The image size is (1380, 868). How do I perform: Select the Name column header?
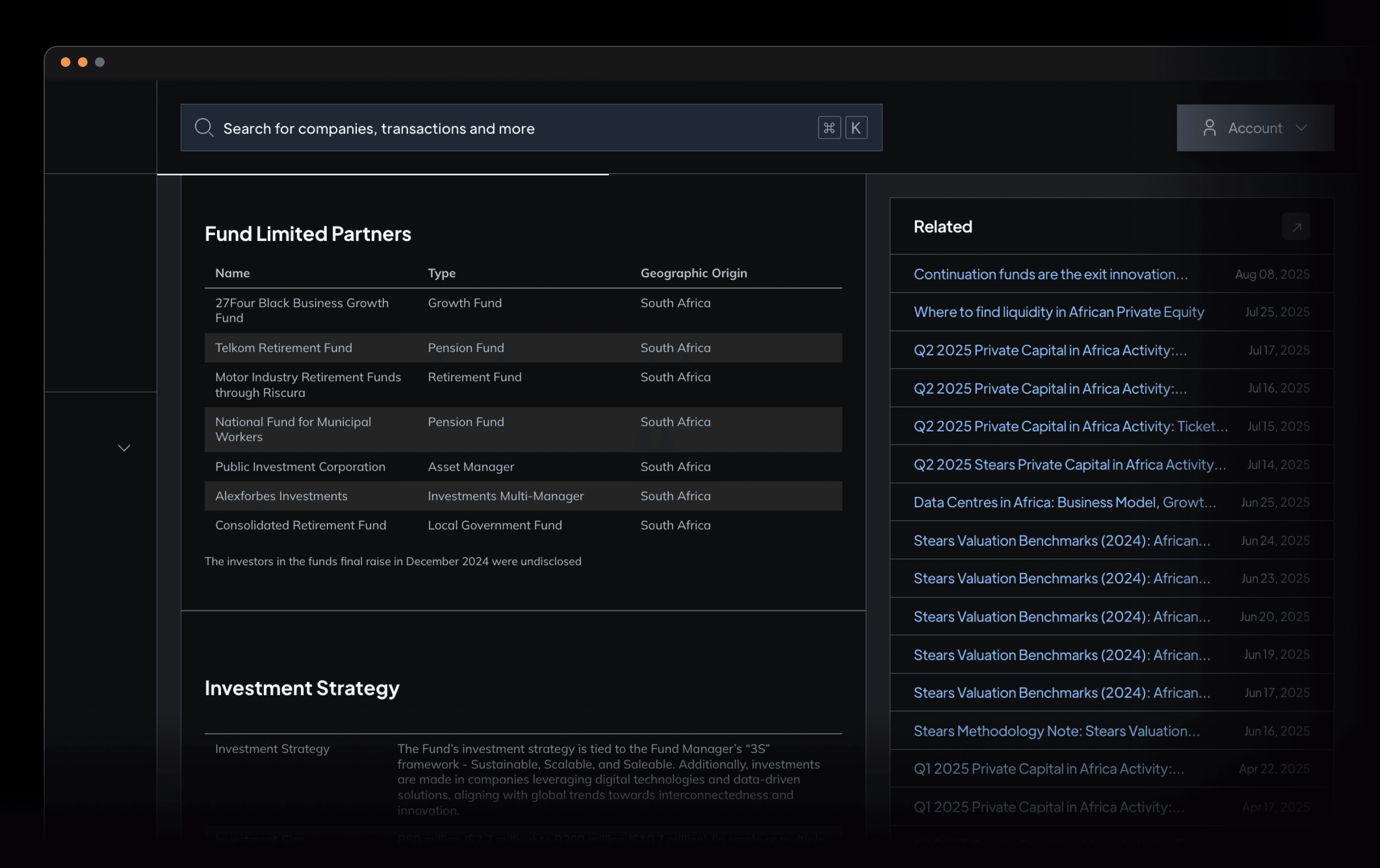click(233, 273)
